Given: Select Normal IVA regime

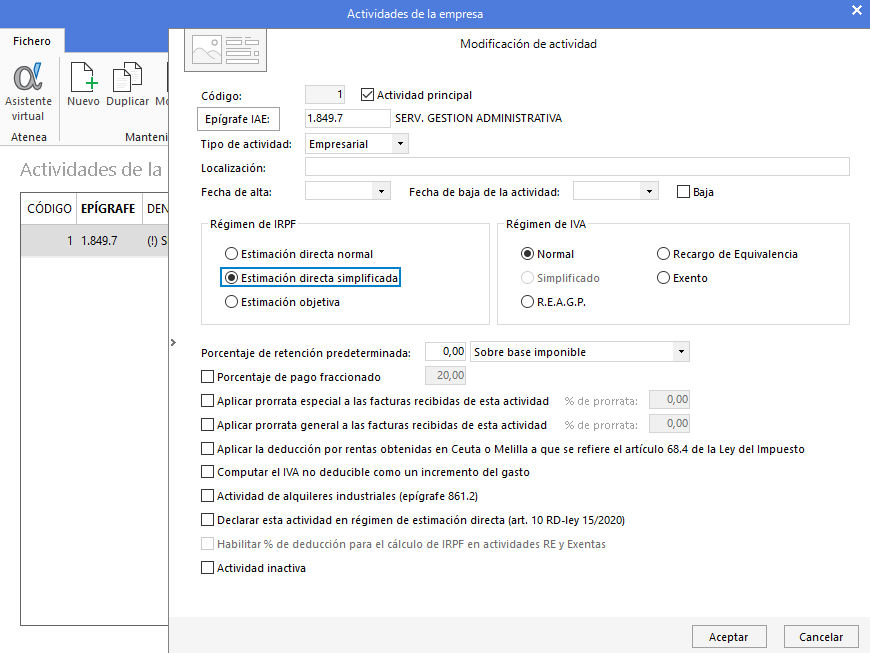Looking at the screenshot, I should point(527,254).
